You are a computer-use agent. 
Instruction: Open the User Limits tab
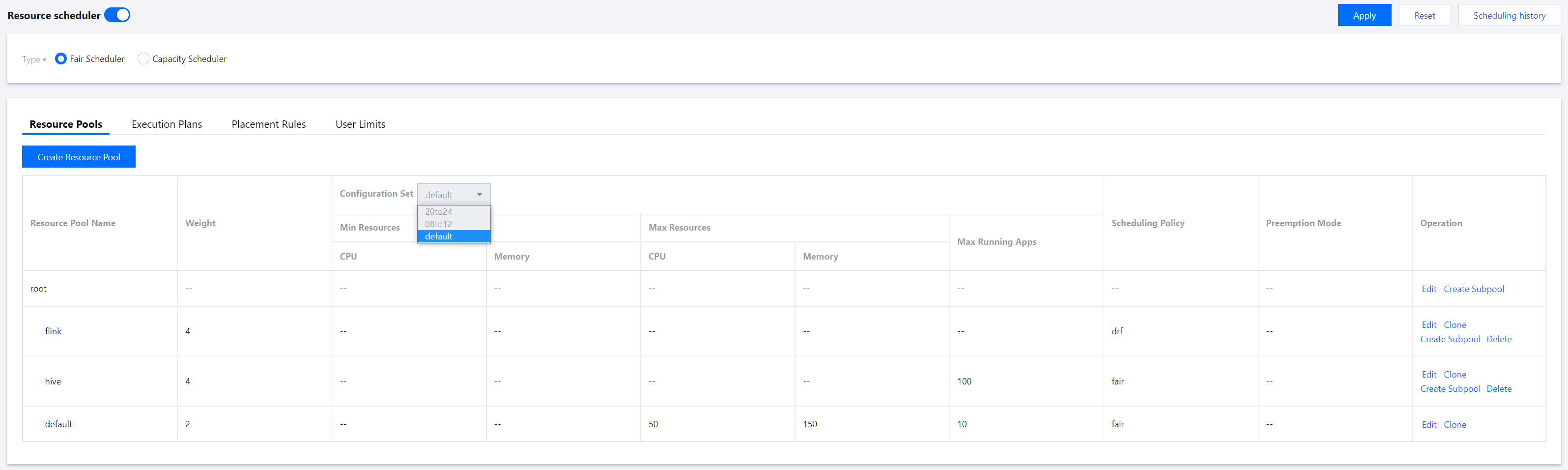360,124
